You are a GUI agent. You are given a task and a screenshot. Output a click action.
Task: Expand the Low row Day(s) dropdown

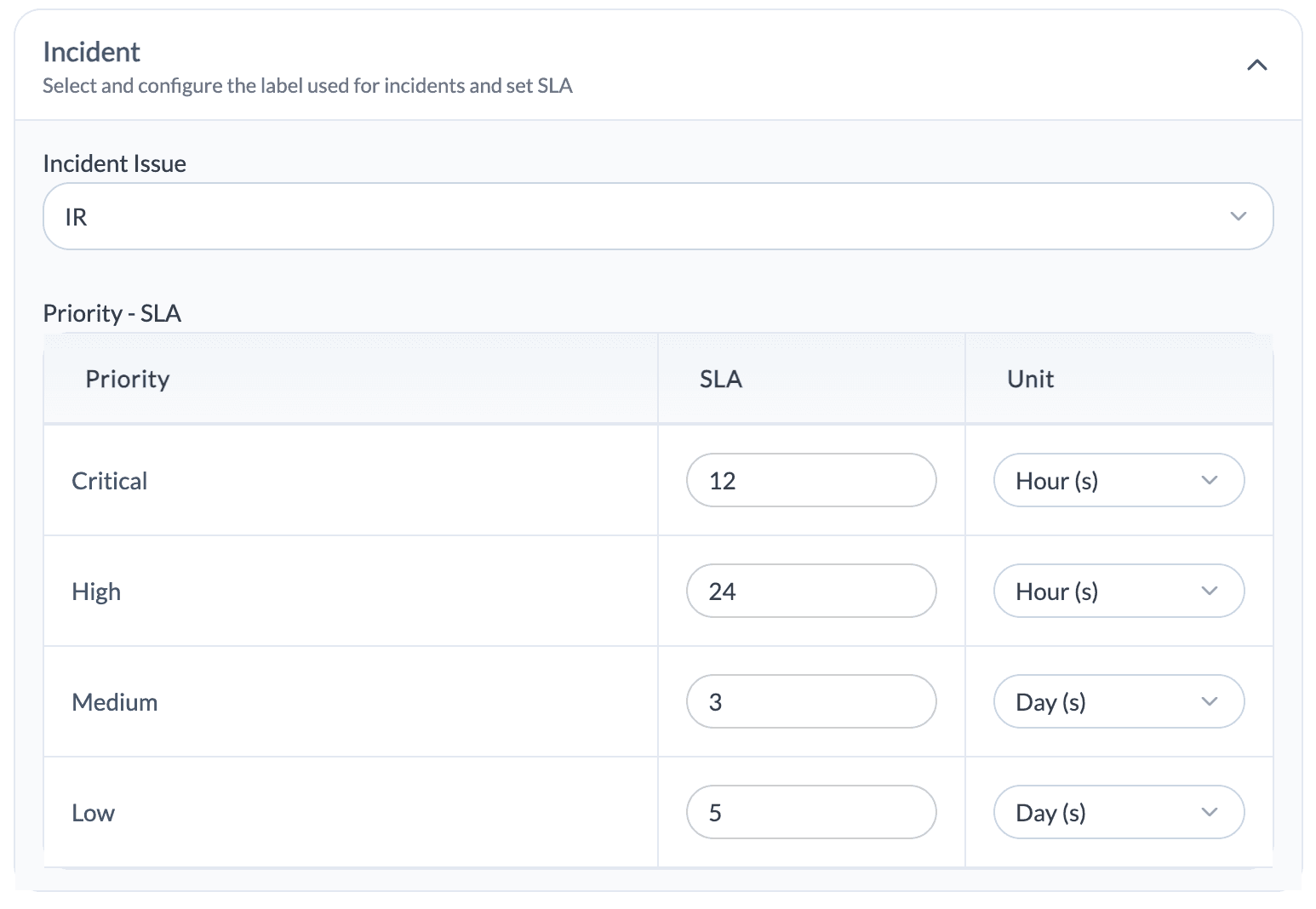pos(1118,813)
